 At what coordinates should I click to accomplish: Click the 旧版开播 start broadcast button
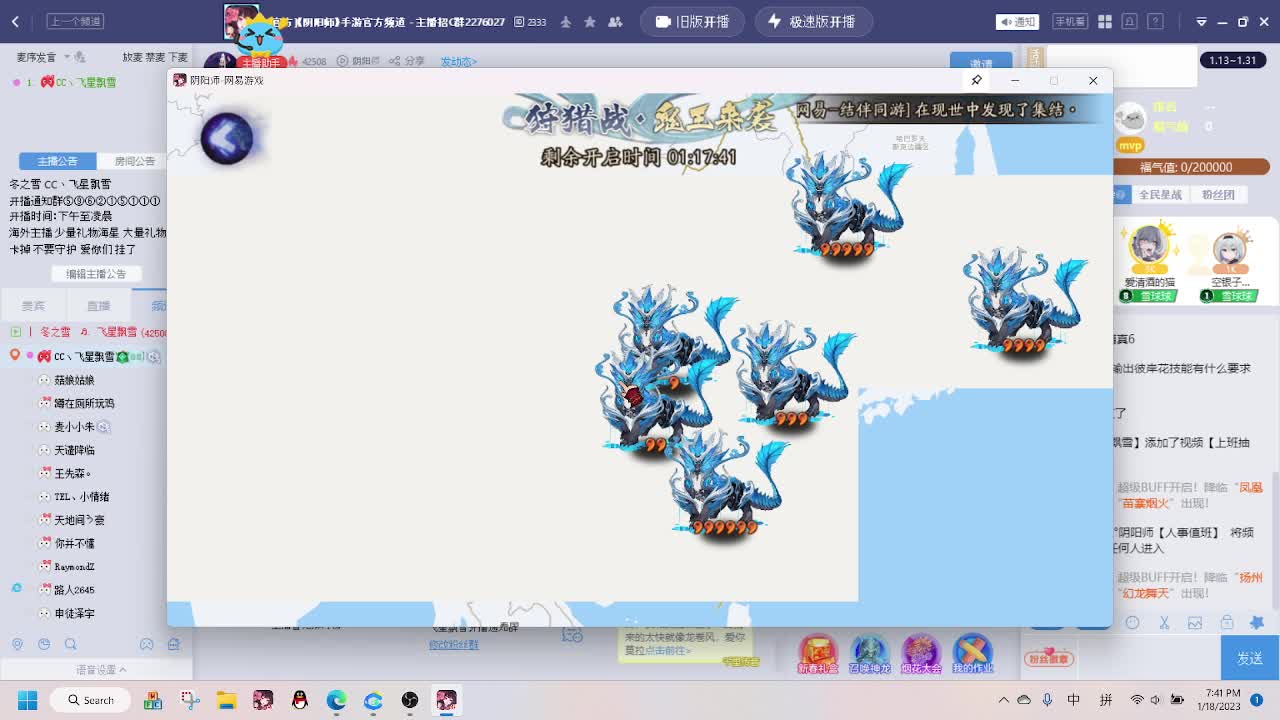[692, 20]
